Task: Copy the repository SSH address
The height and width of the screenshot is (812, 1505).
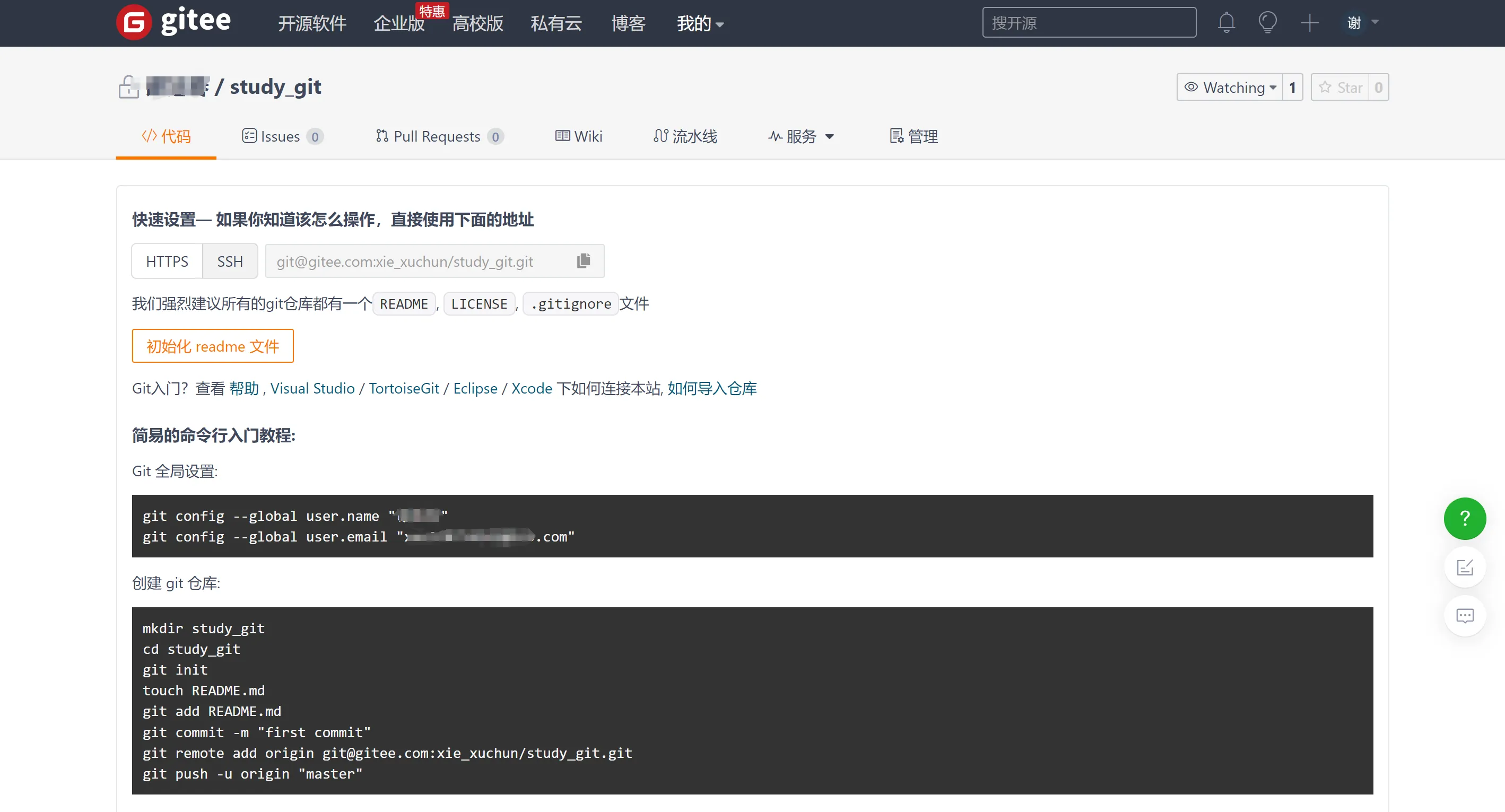Action: click(x=583, y=260)
